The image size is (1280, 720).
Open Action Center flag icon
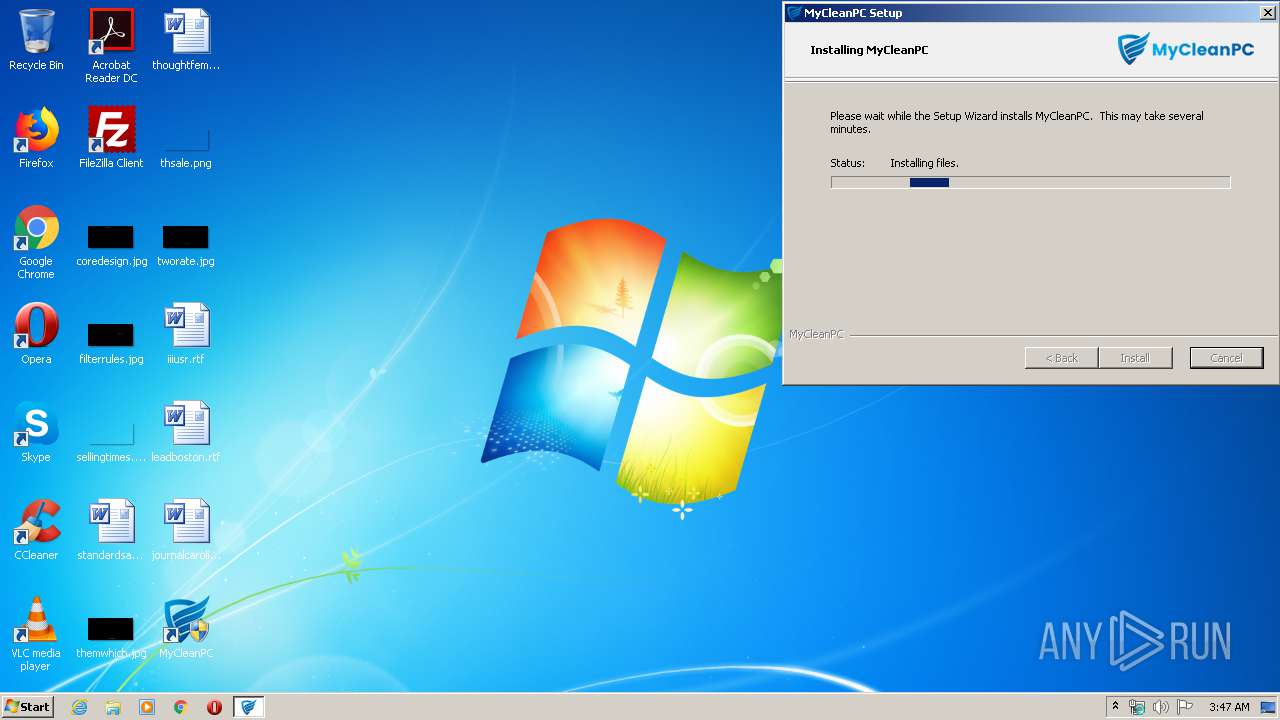click(1184, 707)
